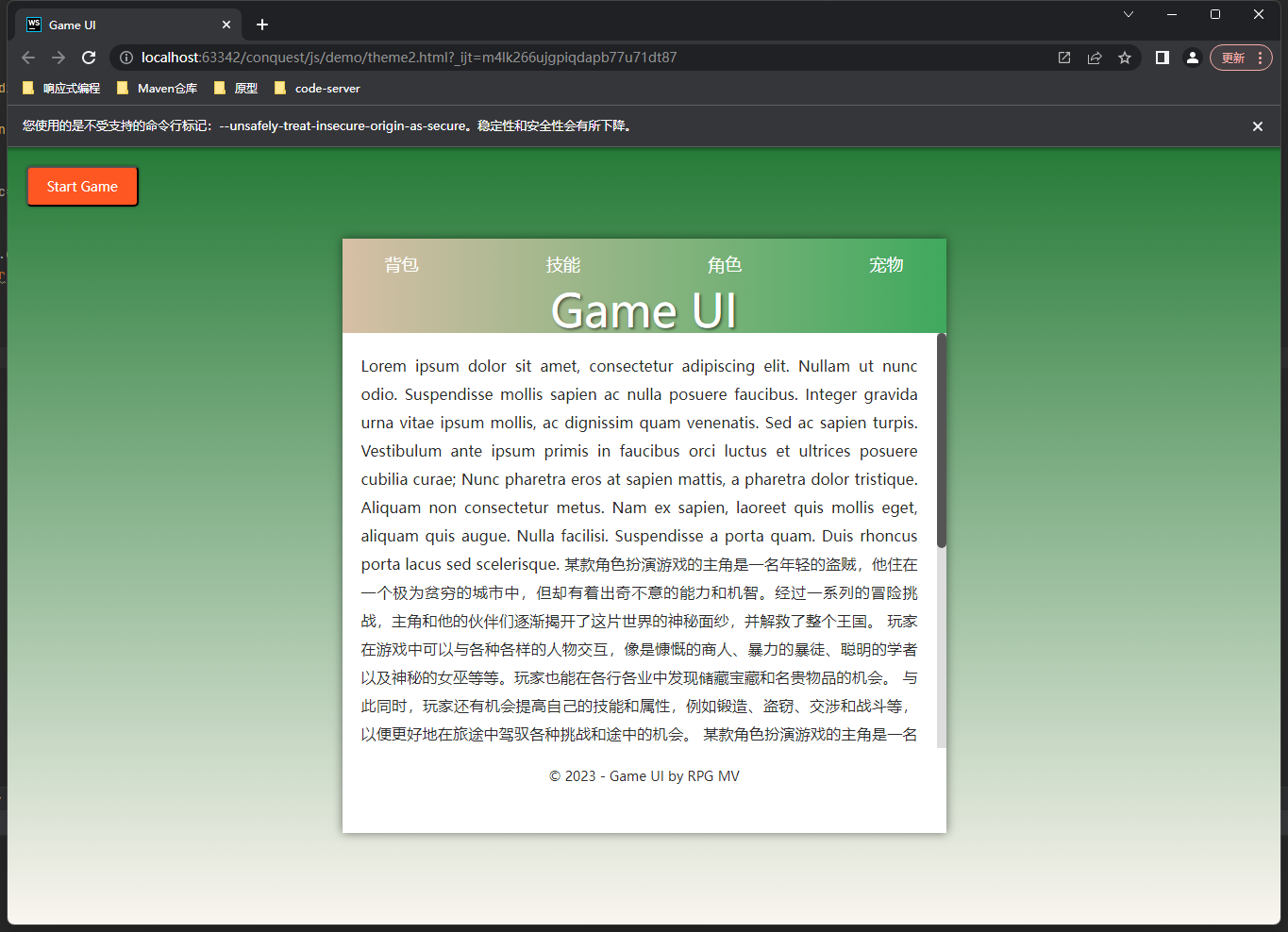Click the Start Game button
Image resolution: width=1288 pixels, height=932 pixels.
(x=82, y=187)
